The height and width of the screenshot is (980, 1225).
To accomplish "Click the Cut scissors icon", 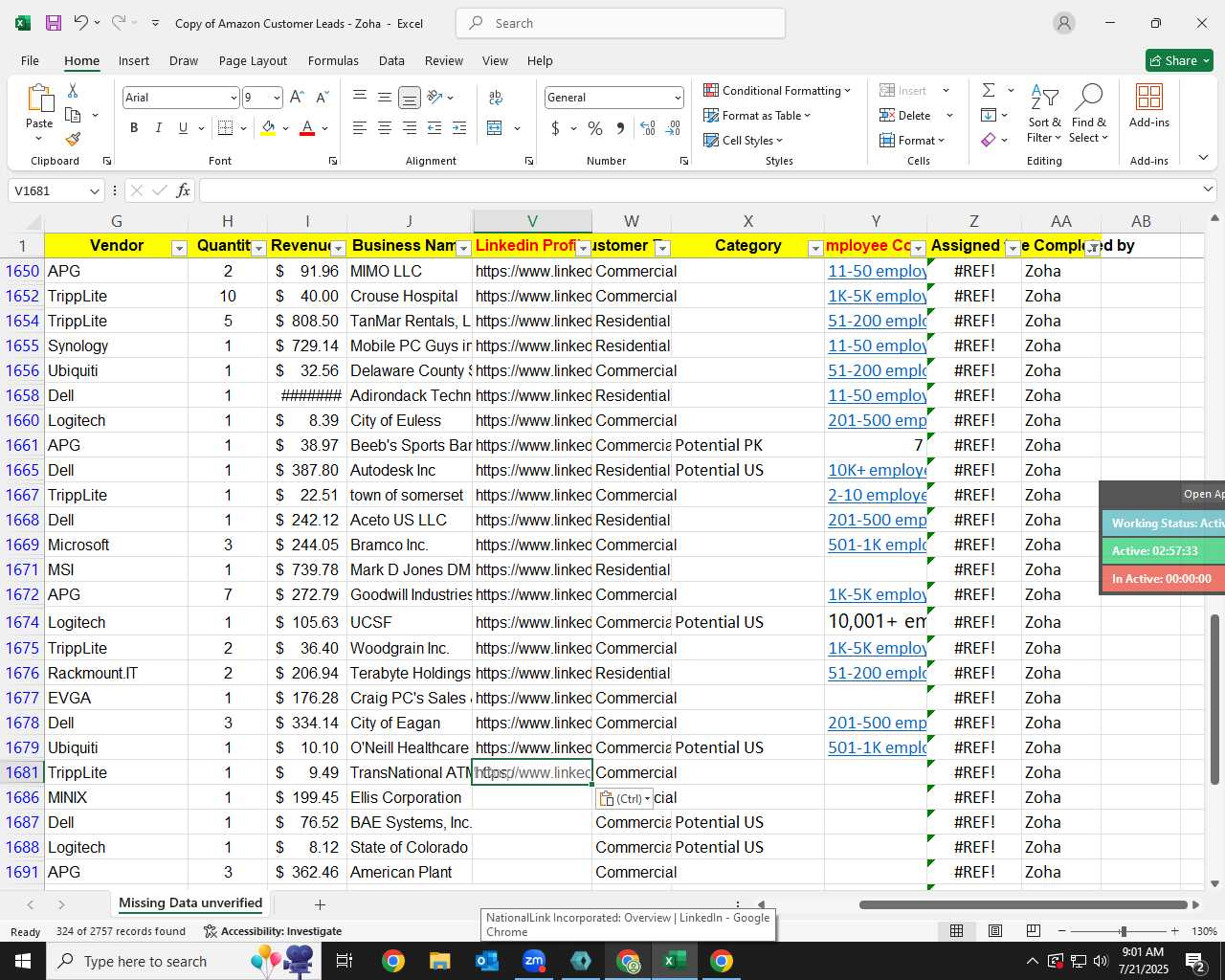I will pyautogui.click(x=73, y=90).
